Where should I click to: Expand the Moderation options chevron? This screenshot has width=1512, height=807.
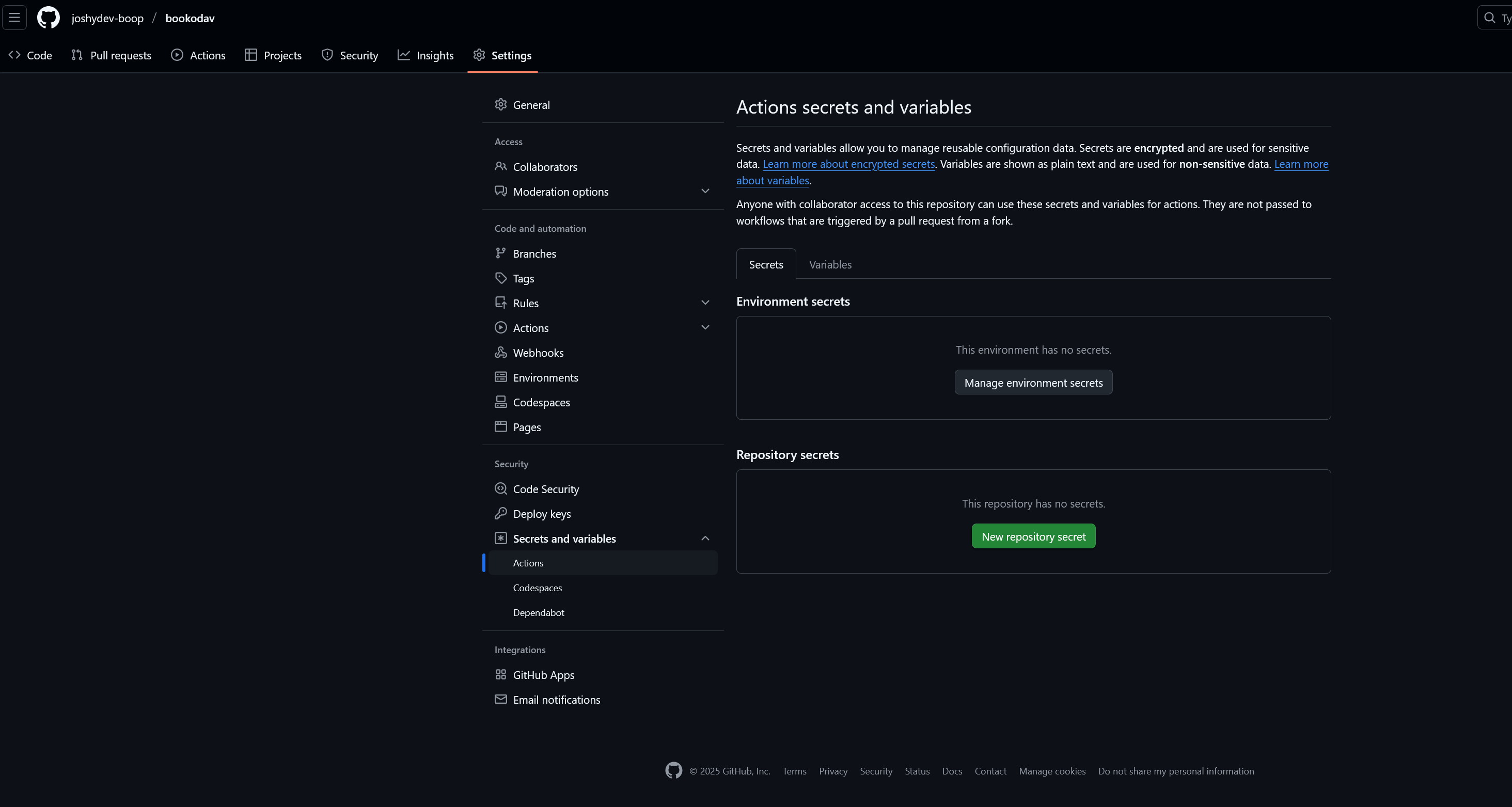point(705,191)
